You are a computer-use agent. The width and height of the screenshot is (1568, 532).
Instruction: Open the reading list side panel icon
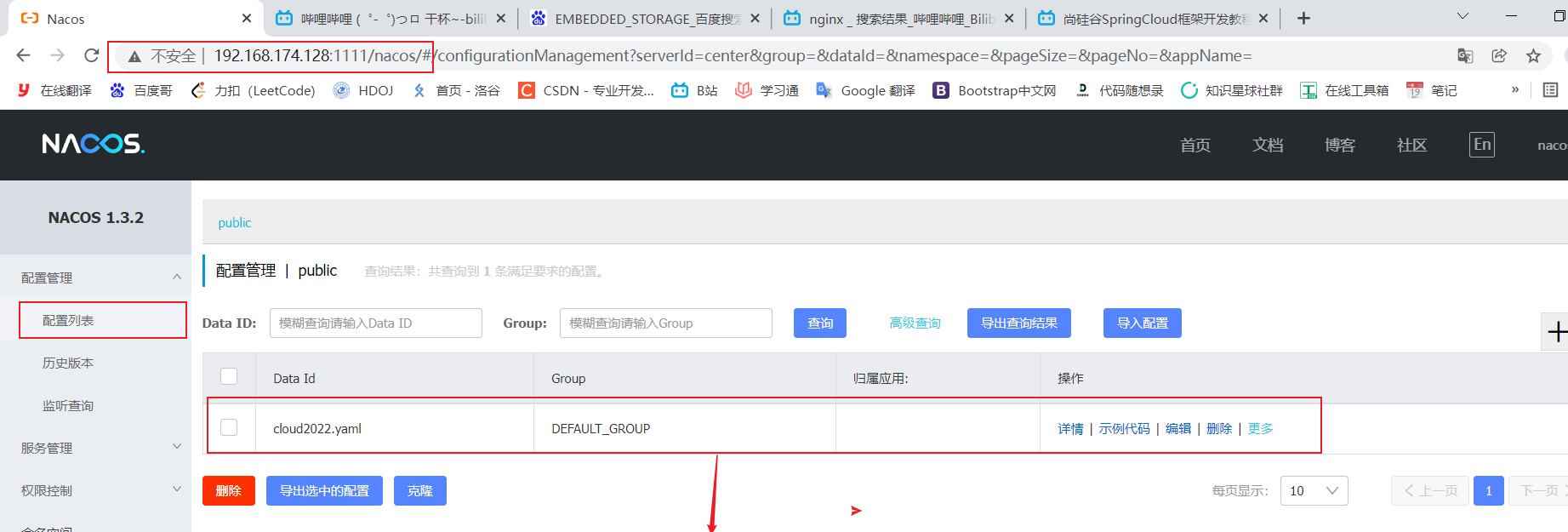(x=1550, y=89)
